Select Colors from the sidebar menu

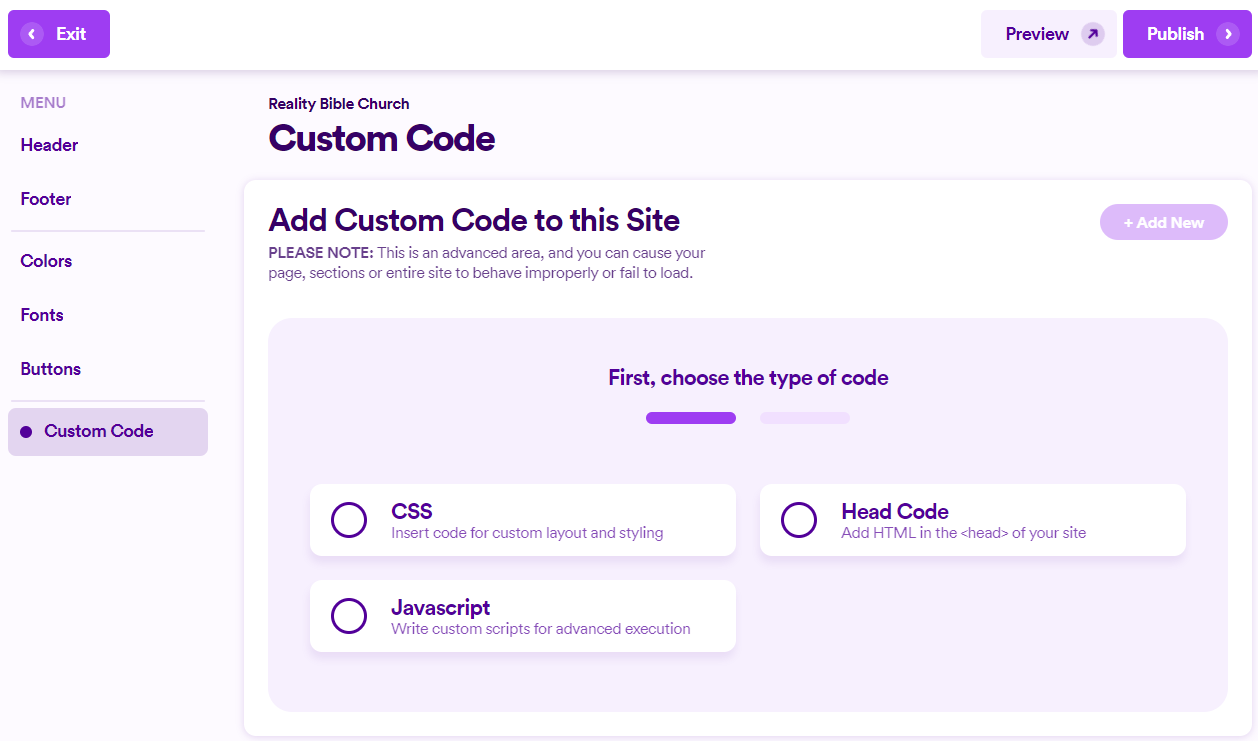tap(46, 261)
